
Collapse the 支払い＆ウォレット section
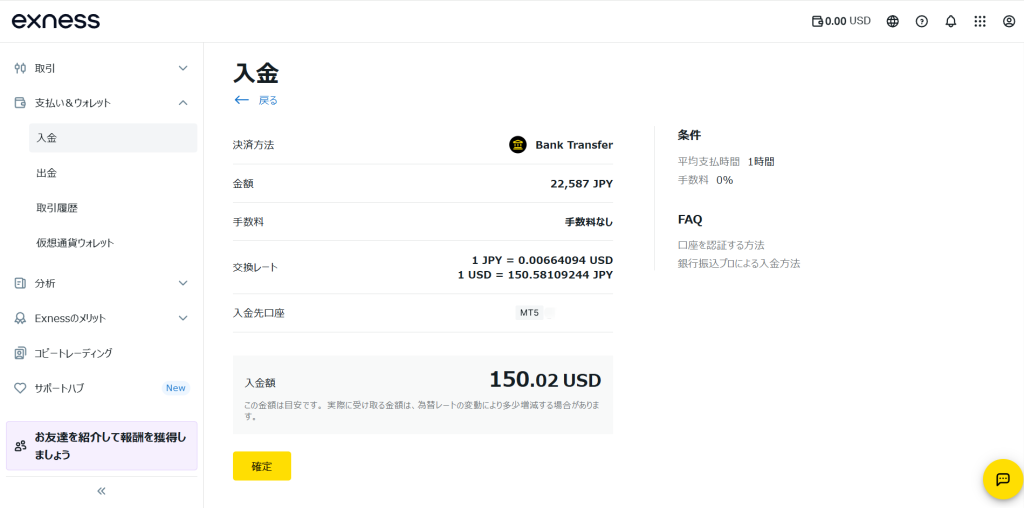(101, 103)
